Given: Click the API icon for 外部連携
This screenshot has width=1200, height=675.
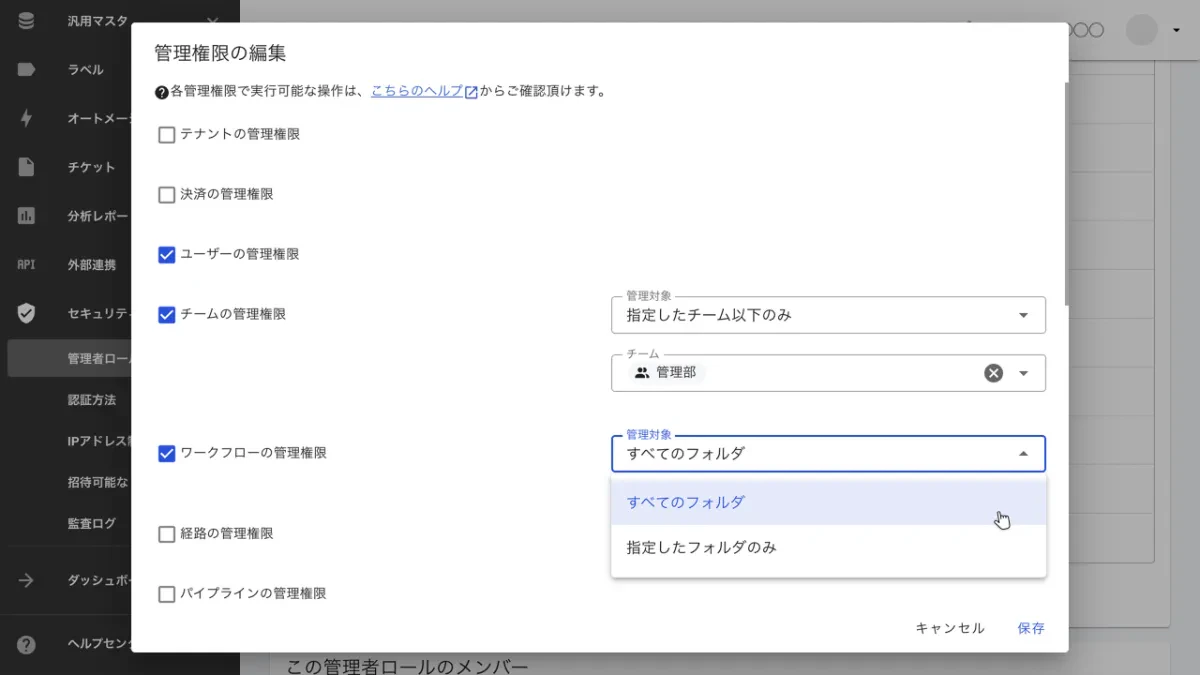Looking at the screenshot, I should tap(26, 265).
